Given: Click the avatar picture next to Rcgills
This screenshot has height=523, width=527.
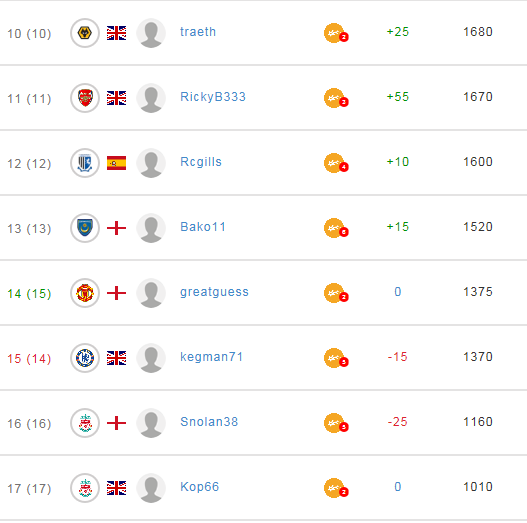Looking at the screenshot, I should 151,163.
